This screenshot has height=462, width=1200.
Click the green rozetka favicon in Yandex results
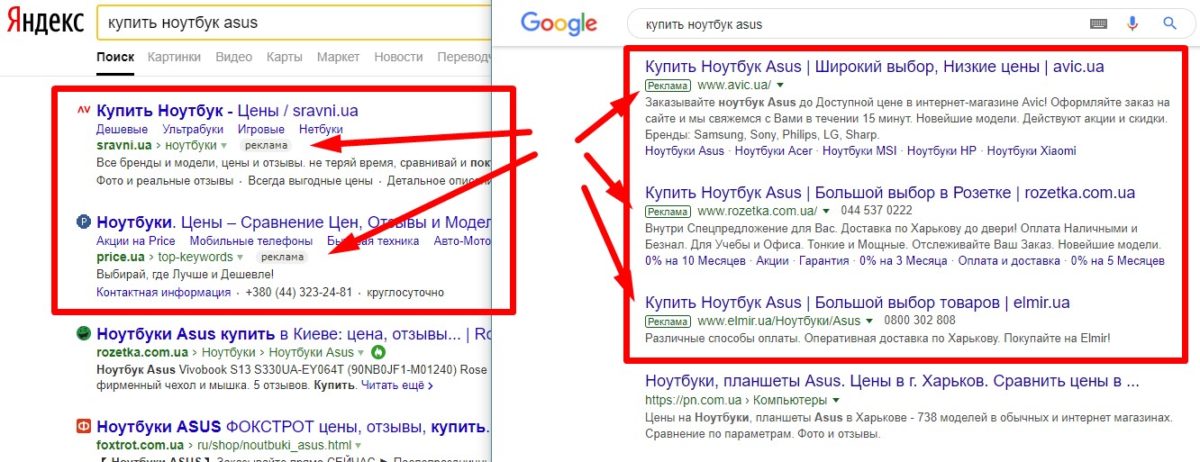(x=83, y=334)
